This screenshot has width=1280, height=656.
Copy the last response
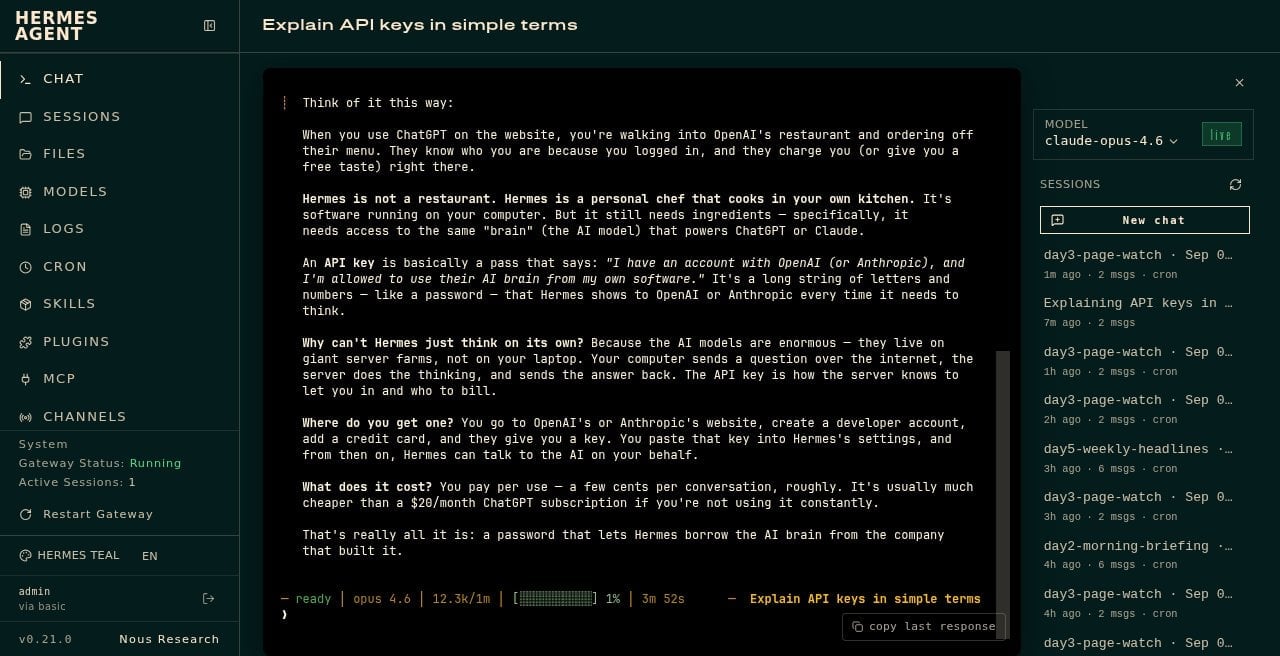[x=923, y=626]
